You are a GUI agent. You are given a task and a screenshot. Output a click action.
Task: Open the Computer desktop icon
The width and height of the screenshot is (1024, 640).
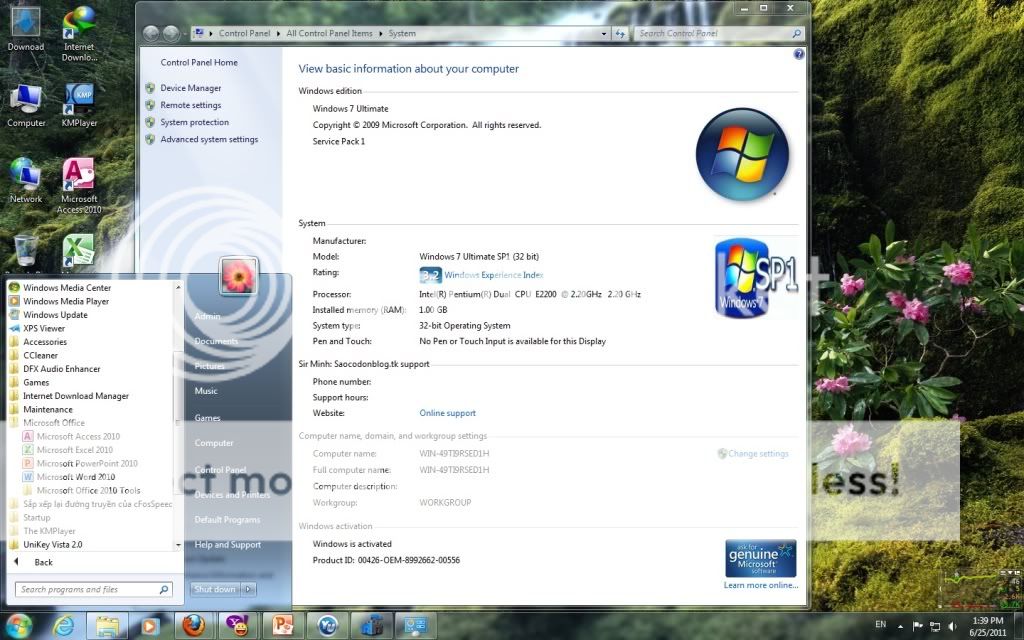click(25, 104)
